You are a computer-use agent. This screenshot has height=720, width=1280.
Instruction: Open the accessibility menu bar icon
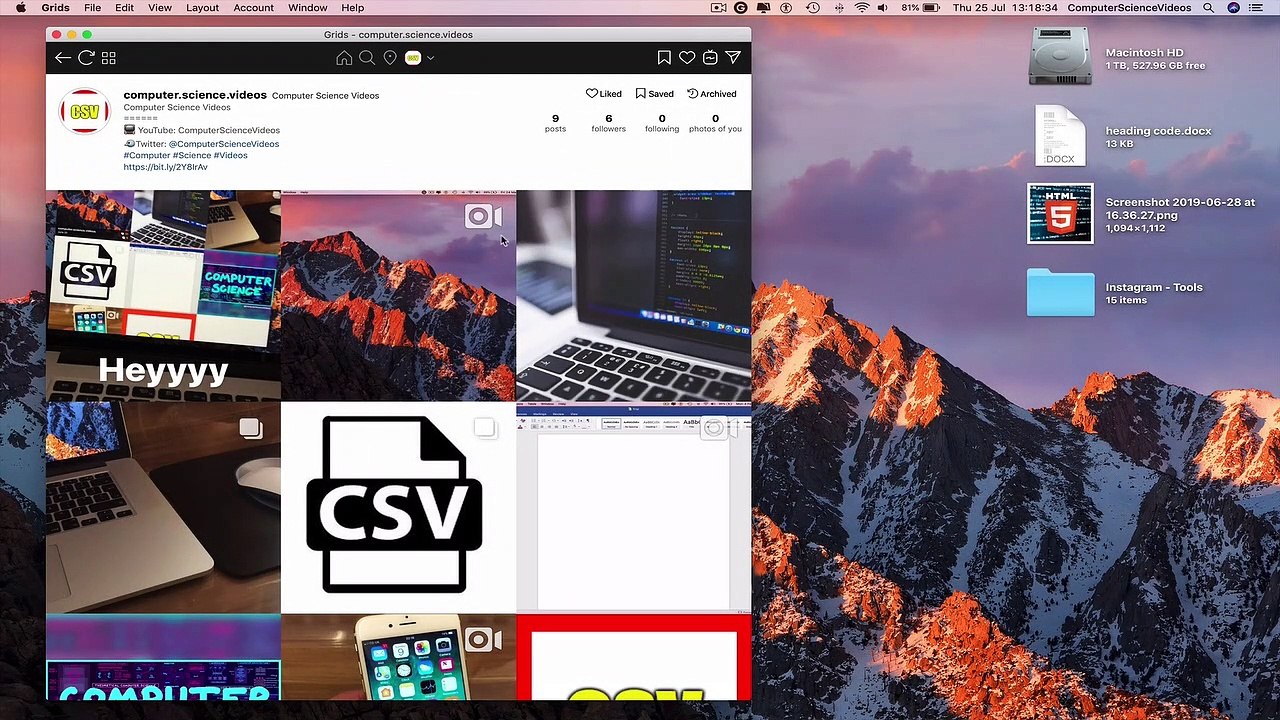coord(786,8)
